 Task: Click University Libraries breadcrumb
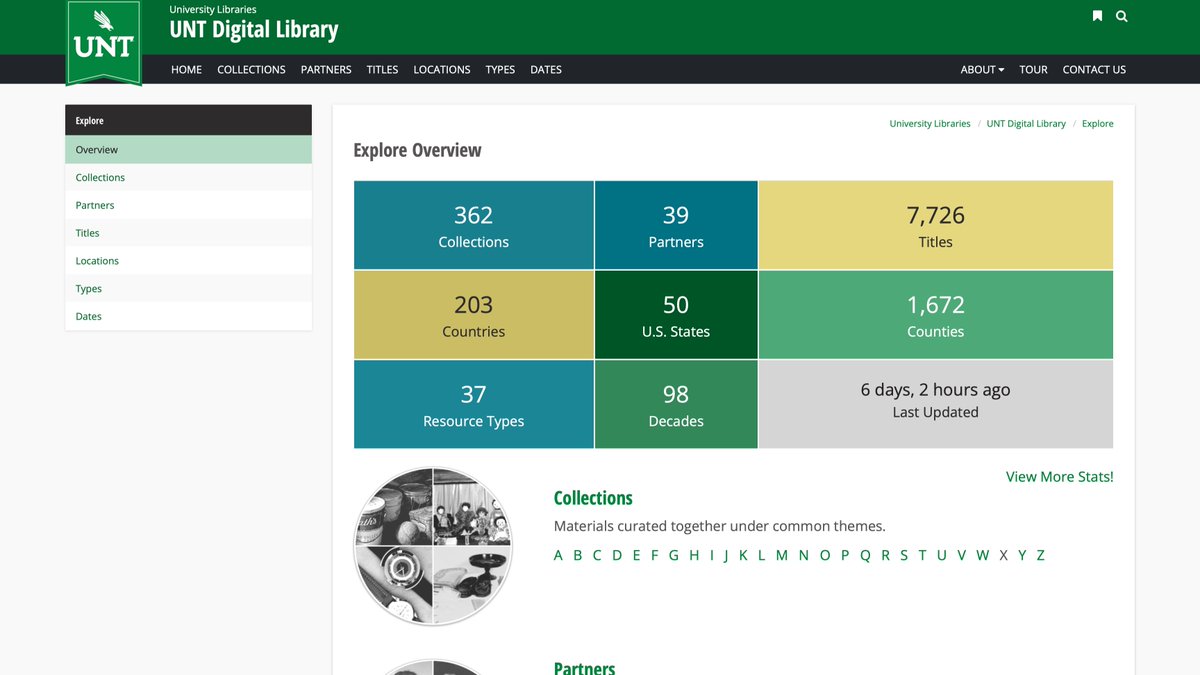tap(930, 124)
